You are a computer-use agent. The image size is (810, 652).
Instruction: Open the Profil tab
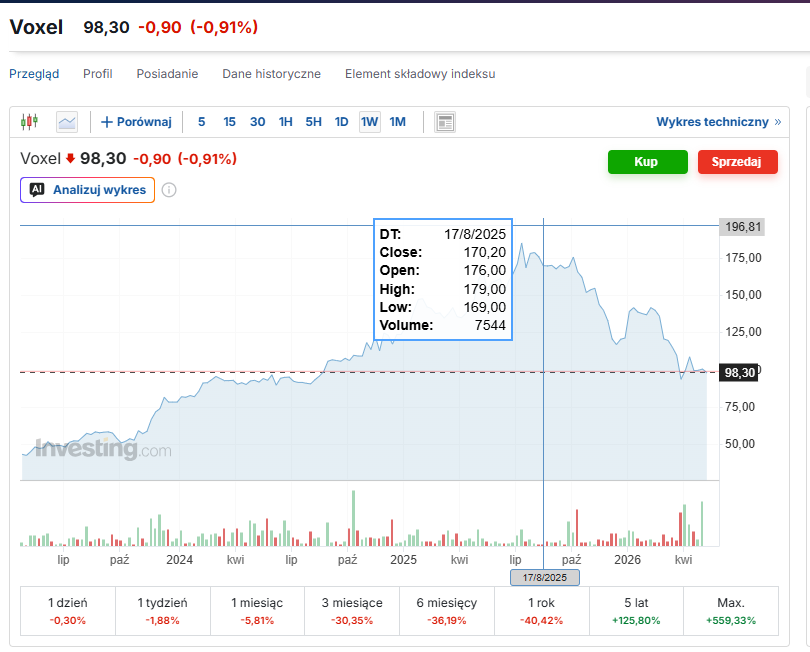coord(98,74)
